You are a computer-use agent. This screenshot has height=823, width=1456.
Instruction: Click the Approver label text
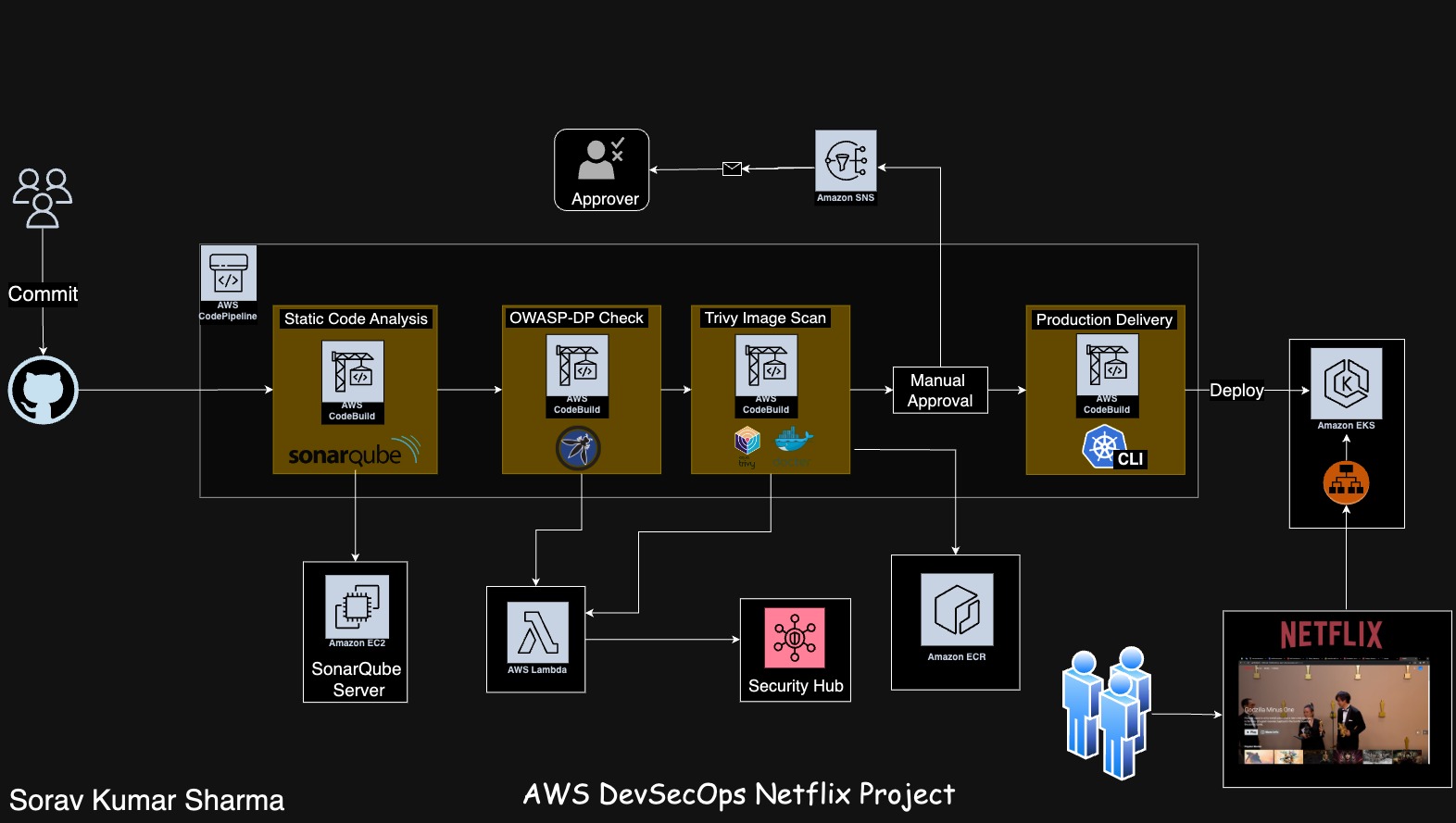tap(605, 199)
